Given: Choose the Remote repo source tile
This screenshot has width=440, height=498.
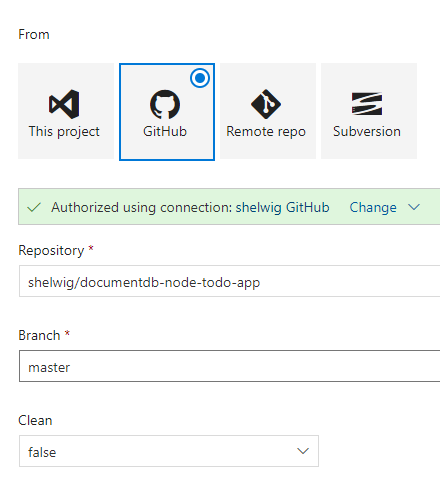Looking at the screenshot, I should (x=268, y=111).
